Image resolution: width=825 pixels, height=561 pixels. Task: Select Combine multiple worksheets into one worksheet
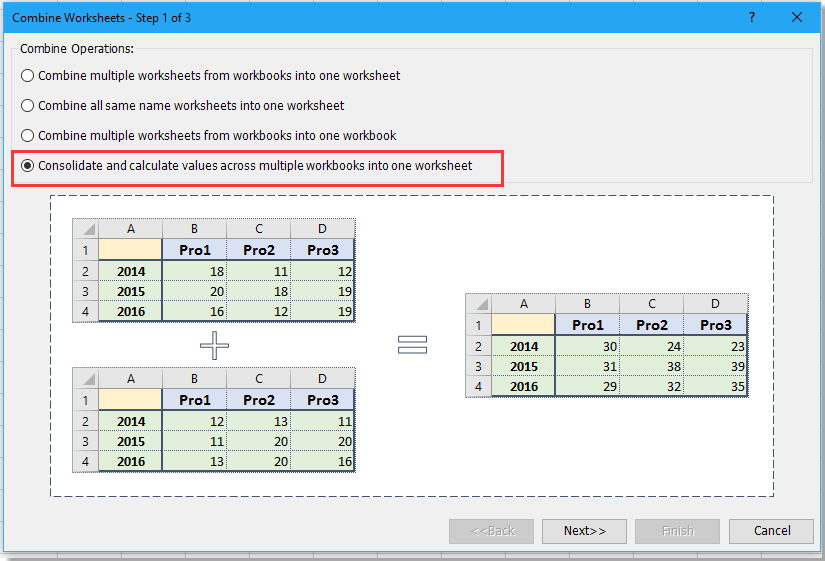tap(28, 75)
